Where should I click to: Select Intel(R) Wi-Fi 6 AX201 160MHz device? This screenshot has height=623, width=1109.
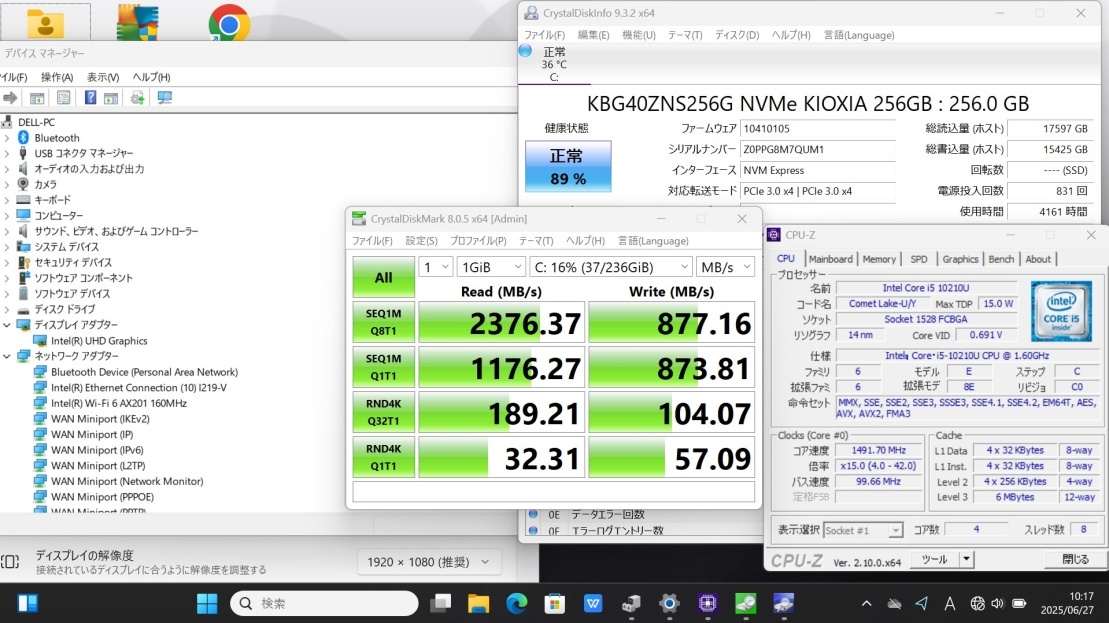pyautogui.click(x=119, y=403)
